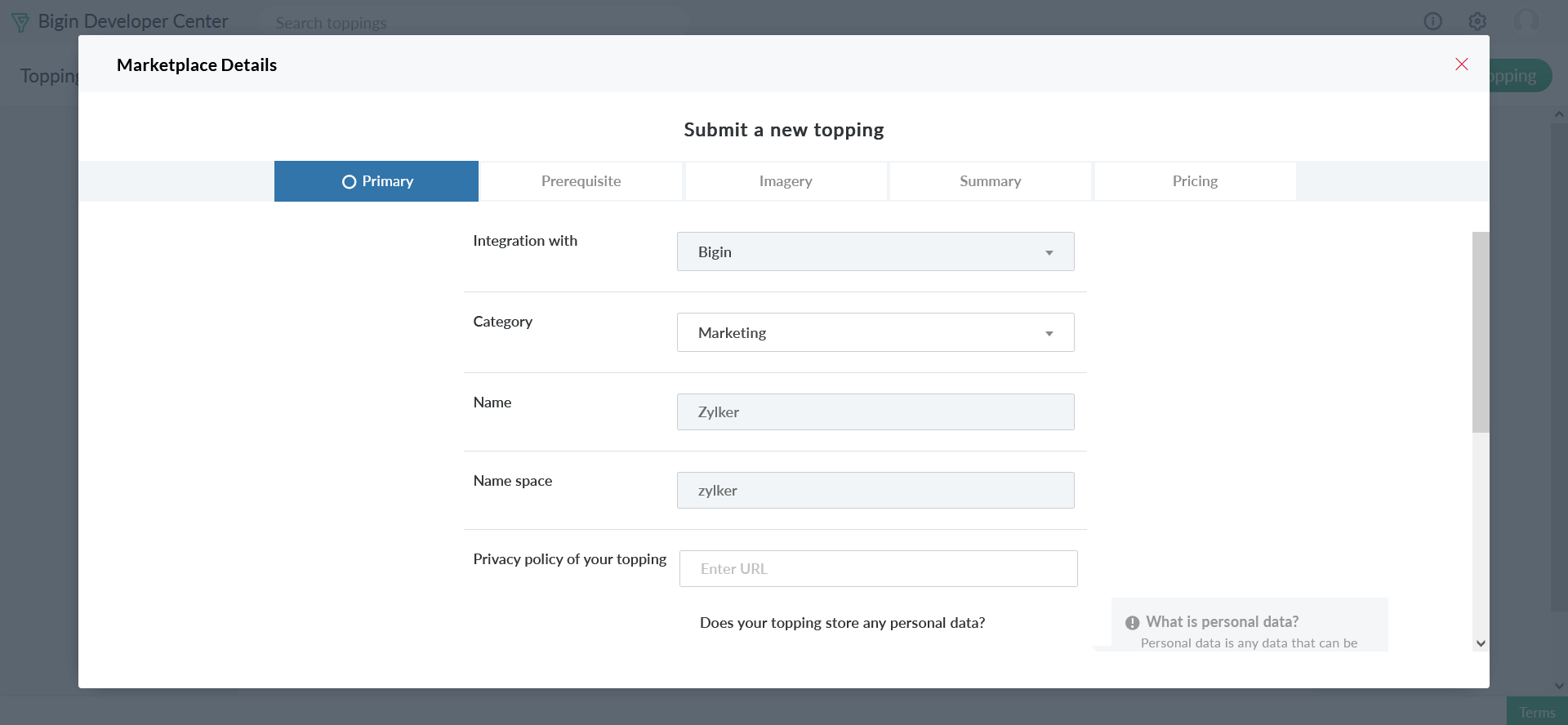Open the settings gear icon

tap(1477, 21)
